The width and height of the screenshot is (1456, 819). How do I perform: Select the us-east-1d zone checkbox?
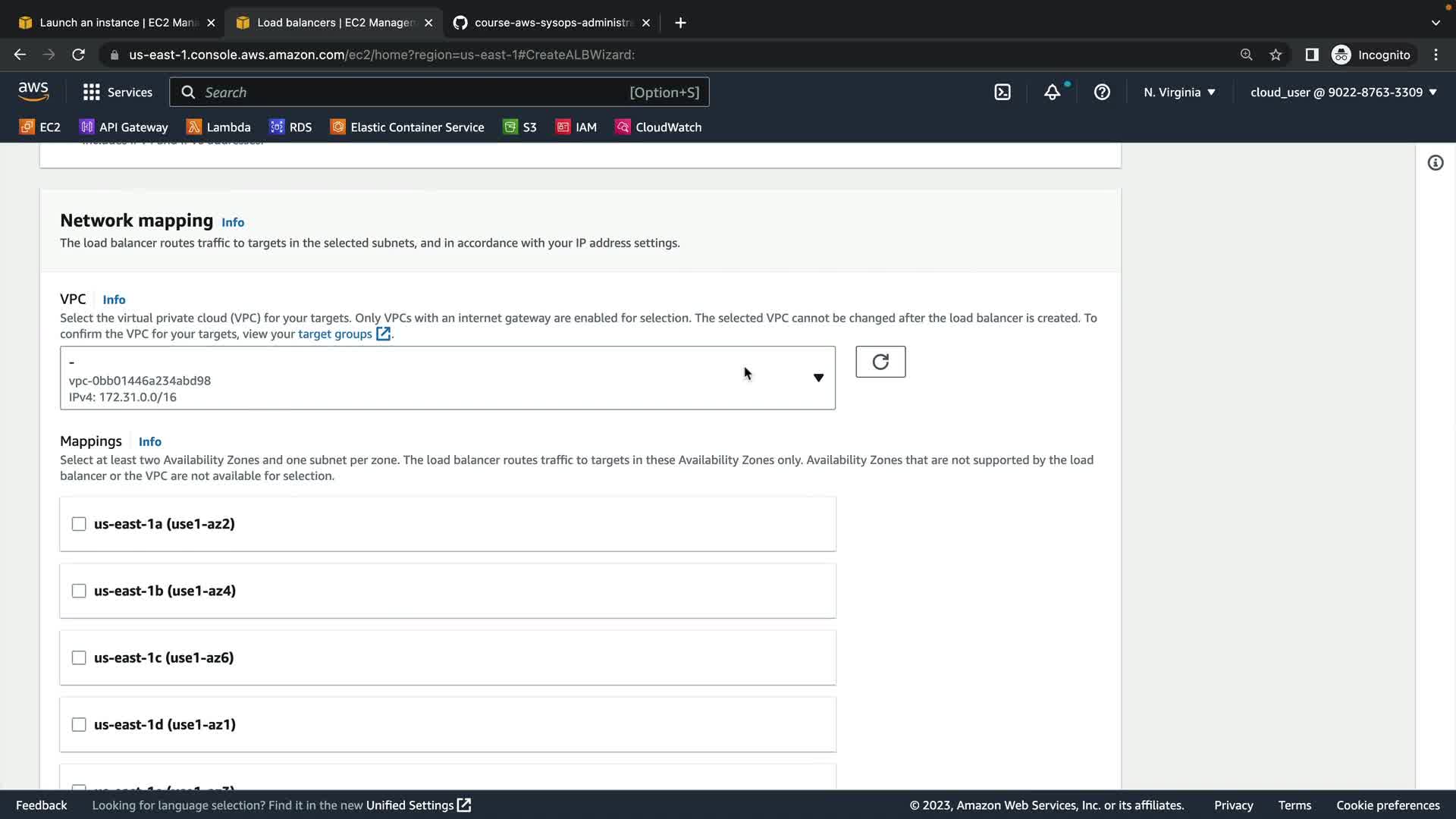79,724
